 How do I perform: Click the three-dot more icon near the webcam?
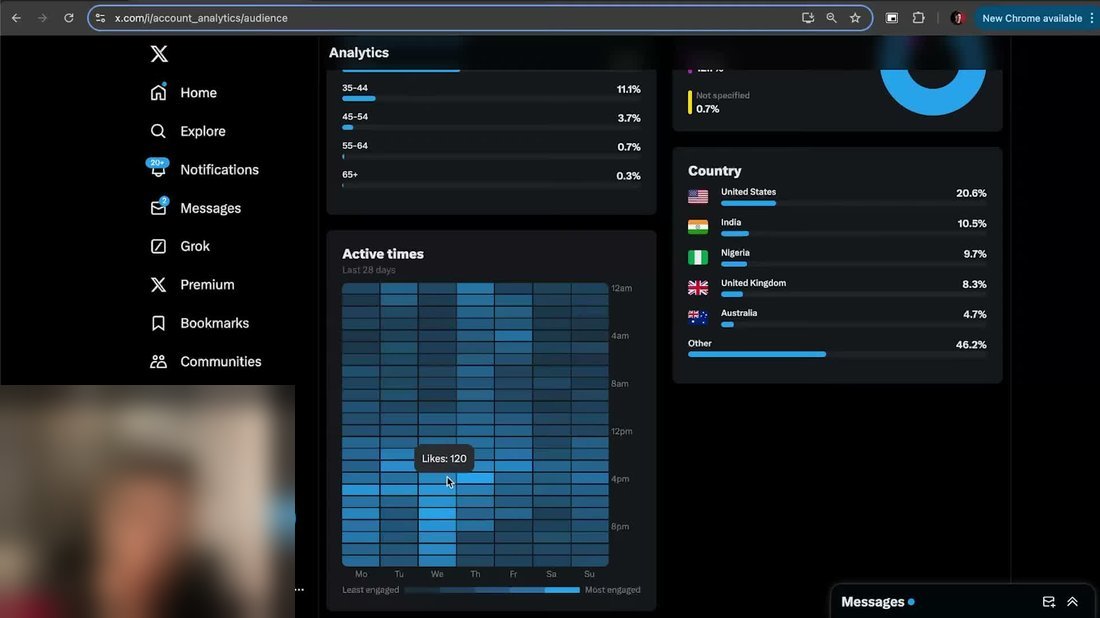tap(300, 590)
